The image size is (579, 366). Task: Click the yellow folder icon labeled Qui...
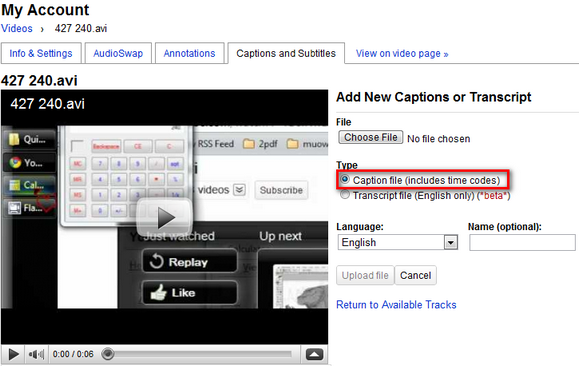click(14, 139)
